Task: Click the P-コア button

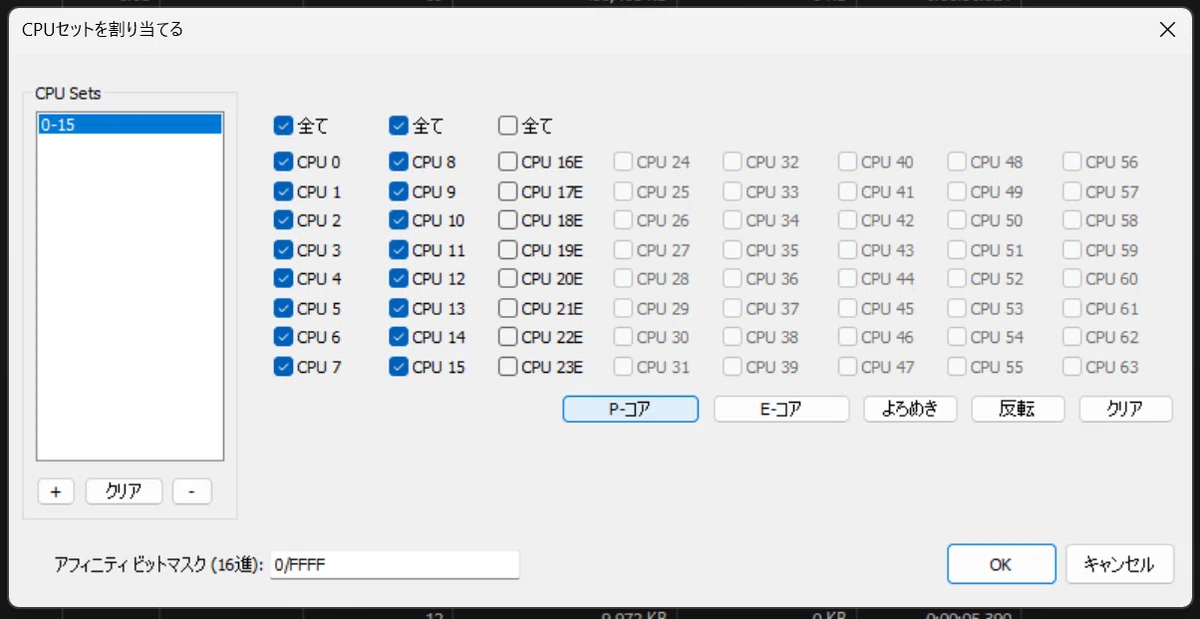Action: [631, 408]
